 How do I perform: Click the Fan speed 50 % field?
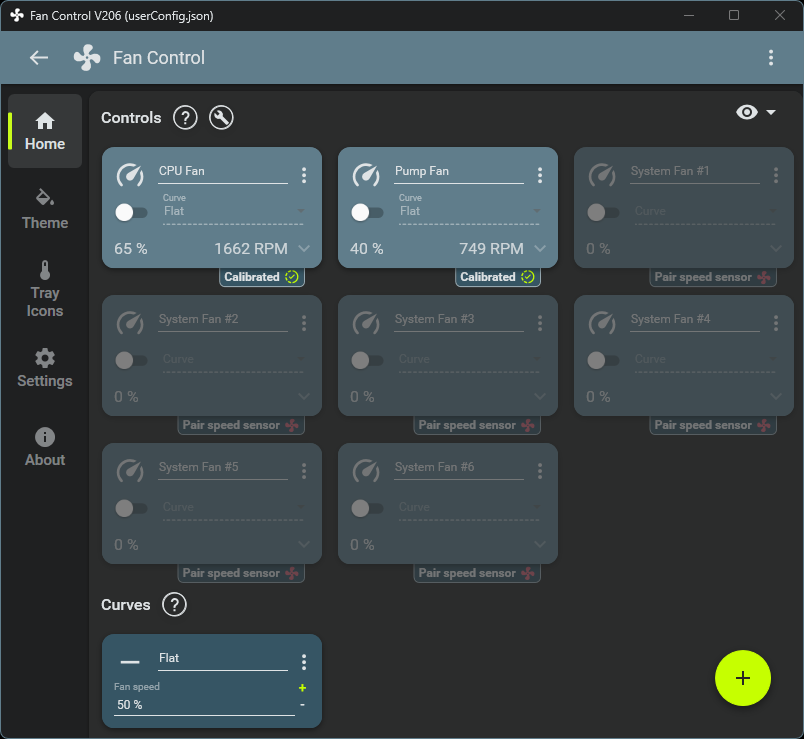(204, 705)
